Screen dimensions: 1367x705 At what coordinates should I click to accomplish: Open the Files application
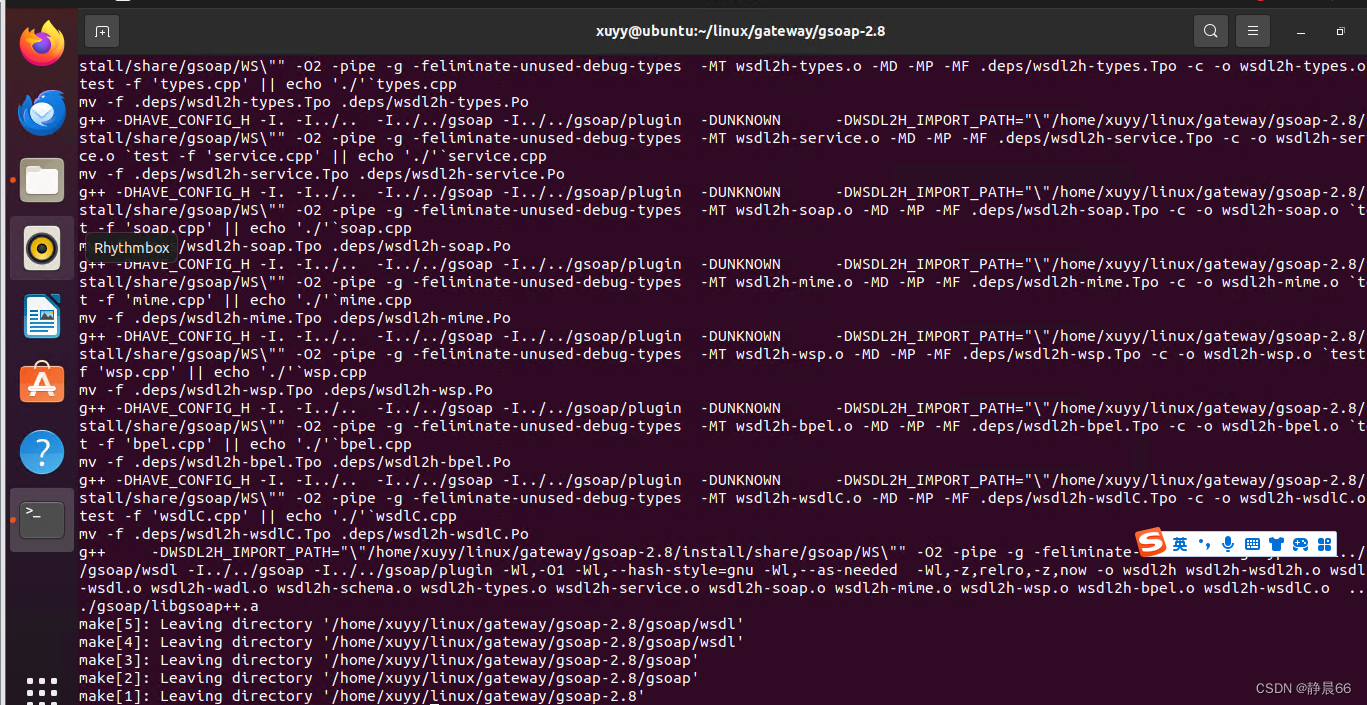tap(41, 180)
